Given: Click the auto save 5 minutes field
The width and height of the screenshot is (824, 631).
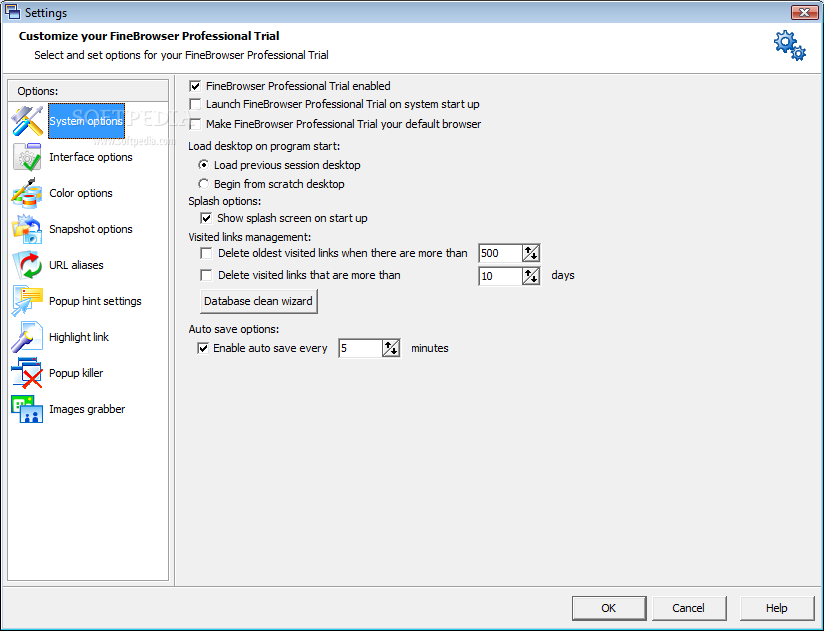Looking at the screenshot, I should tap(360, 348).
